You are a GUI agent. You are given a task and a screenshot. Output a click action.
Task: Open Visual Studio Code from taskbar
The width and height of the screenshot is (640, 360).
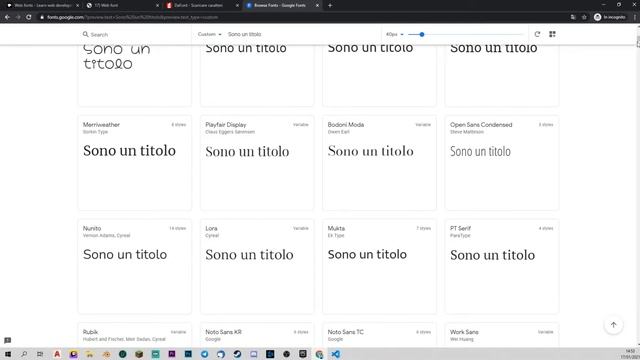tap(336, 354)
